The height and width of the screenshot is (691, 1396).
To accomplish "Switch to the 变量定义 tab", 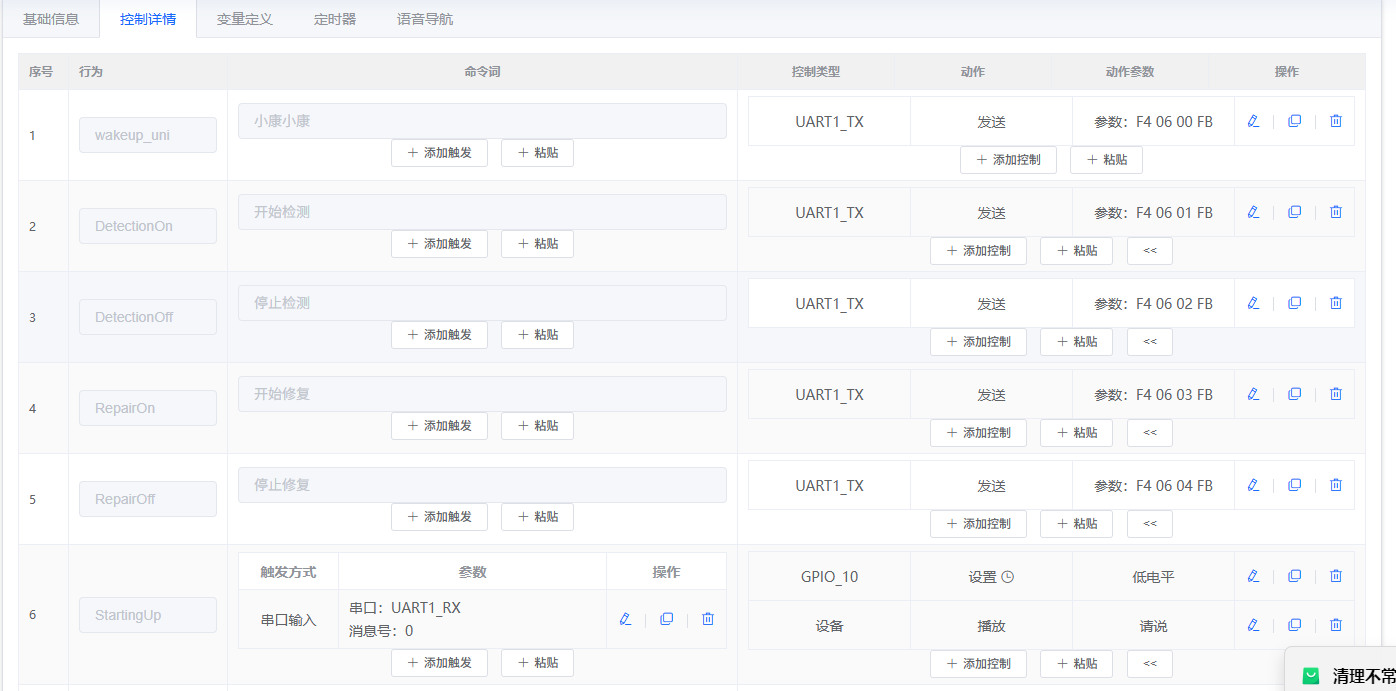I will point(244,18).
